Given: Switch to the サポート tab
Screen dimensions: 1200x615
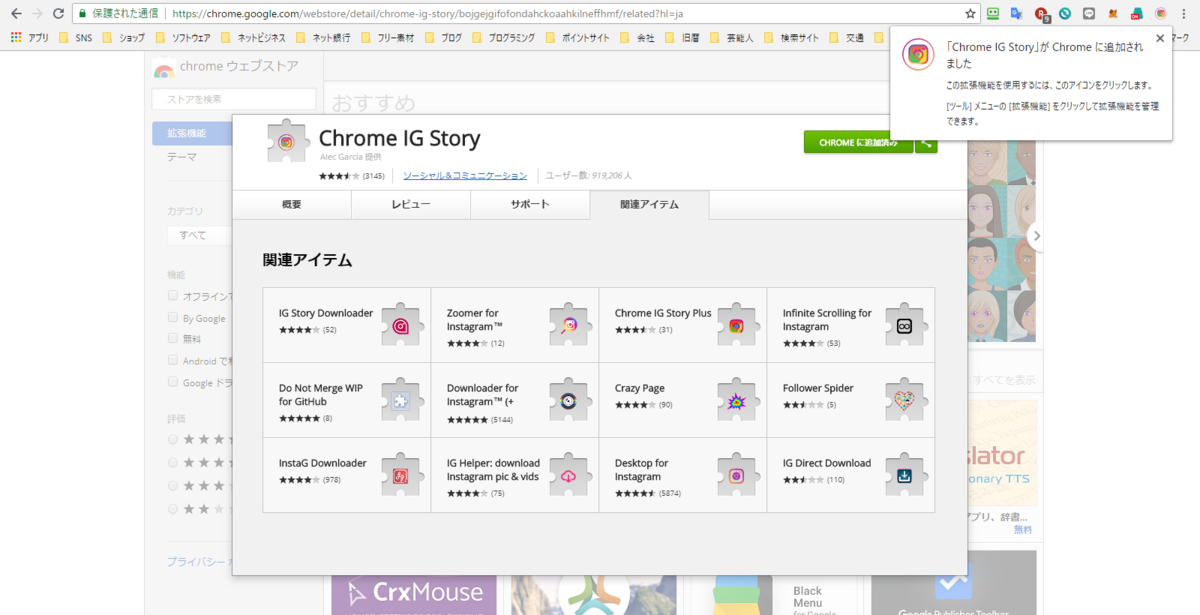Looking at the screenshot, I should [x=530, y=204].
